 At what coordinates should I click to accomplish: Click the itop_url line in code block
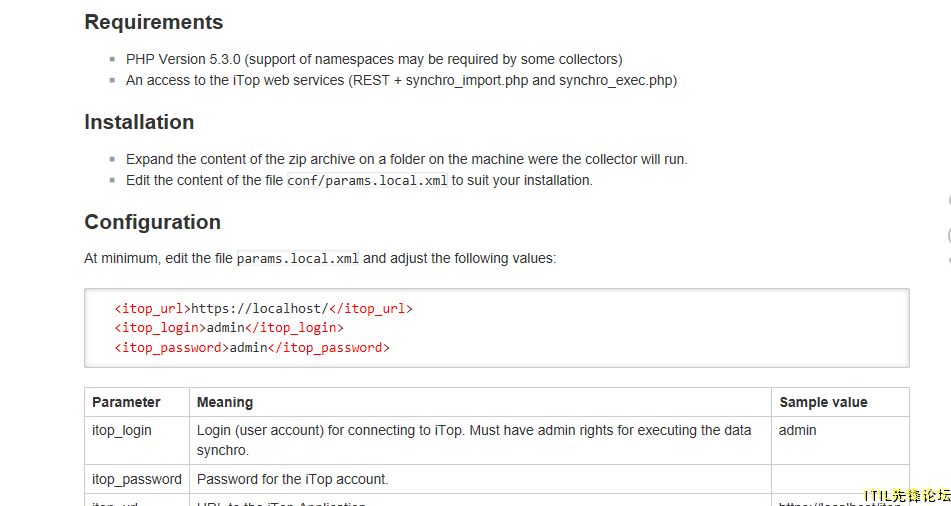(x=263, y=309)
